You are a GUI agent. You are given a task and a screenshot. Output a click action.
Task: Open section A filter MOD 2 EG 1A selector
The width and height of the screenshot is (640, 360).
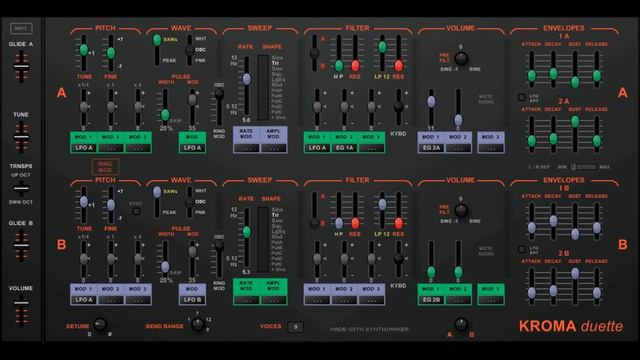pyautogui.click(x=344, y=148)
